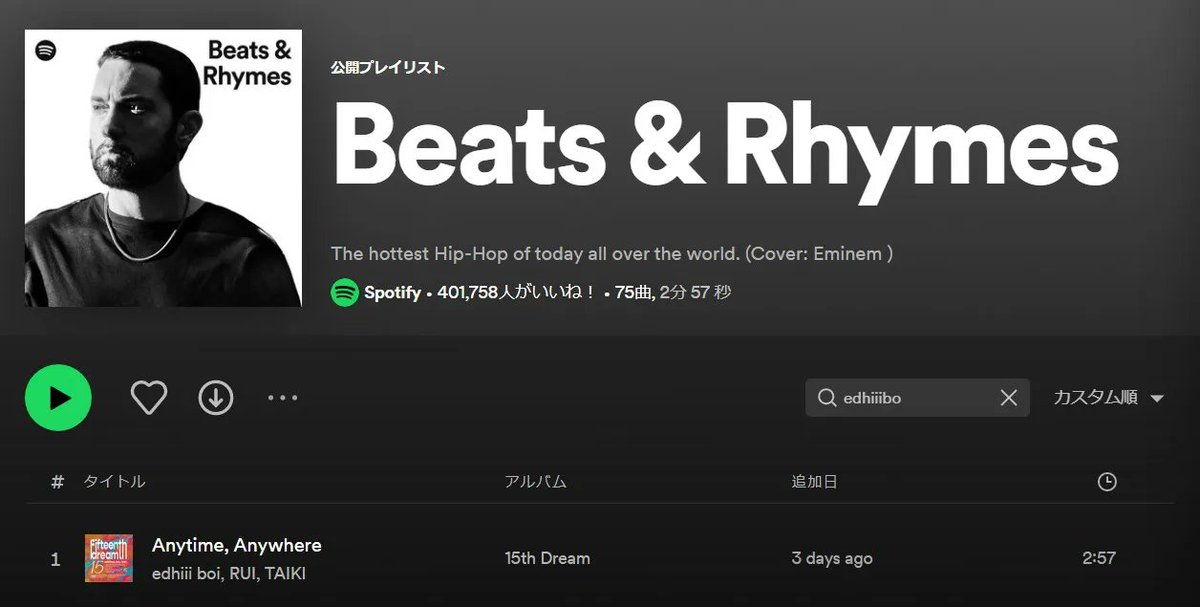Open artist edhiii boi's page

pos(187,574)
